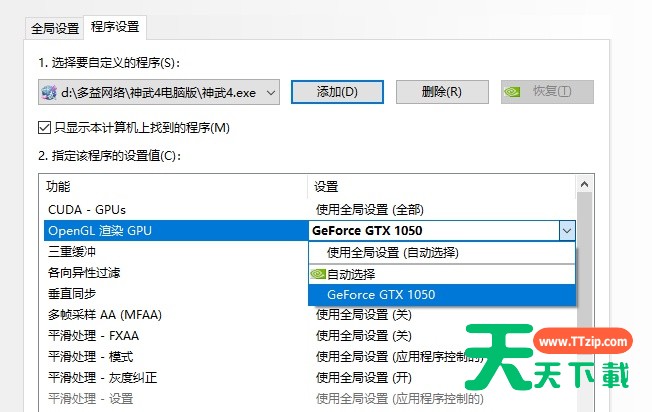Select the 平滑处理 - 灰度纠正 row

[310, 377]
